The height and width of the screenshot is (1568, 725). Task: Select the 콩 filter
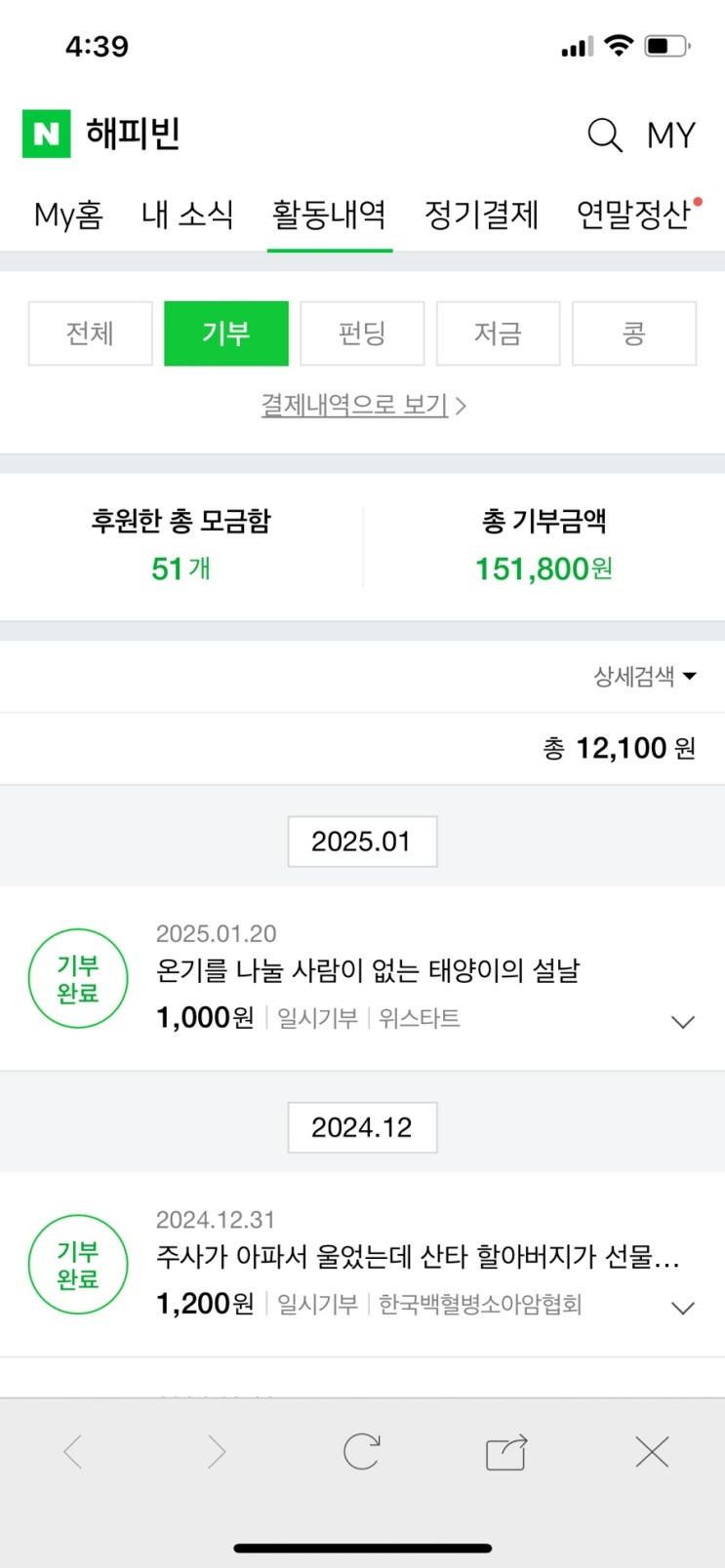(x=634, y=333)
